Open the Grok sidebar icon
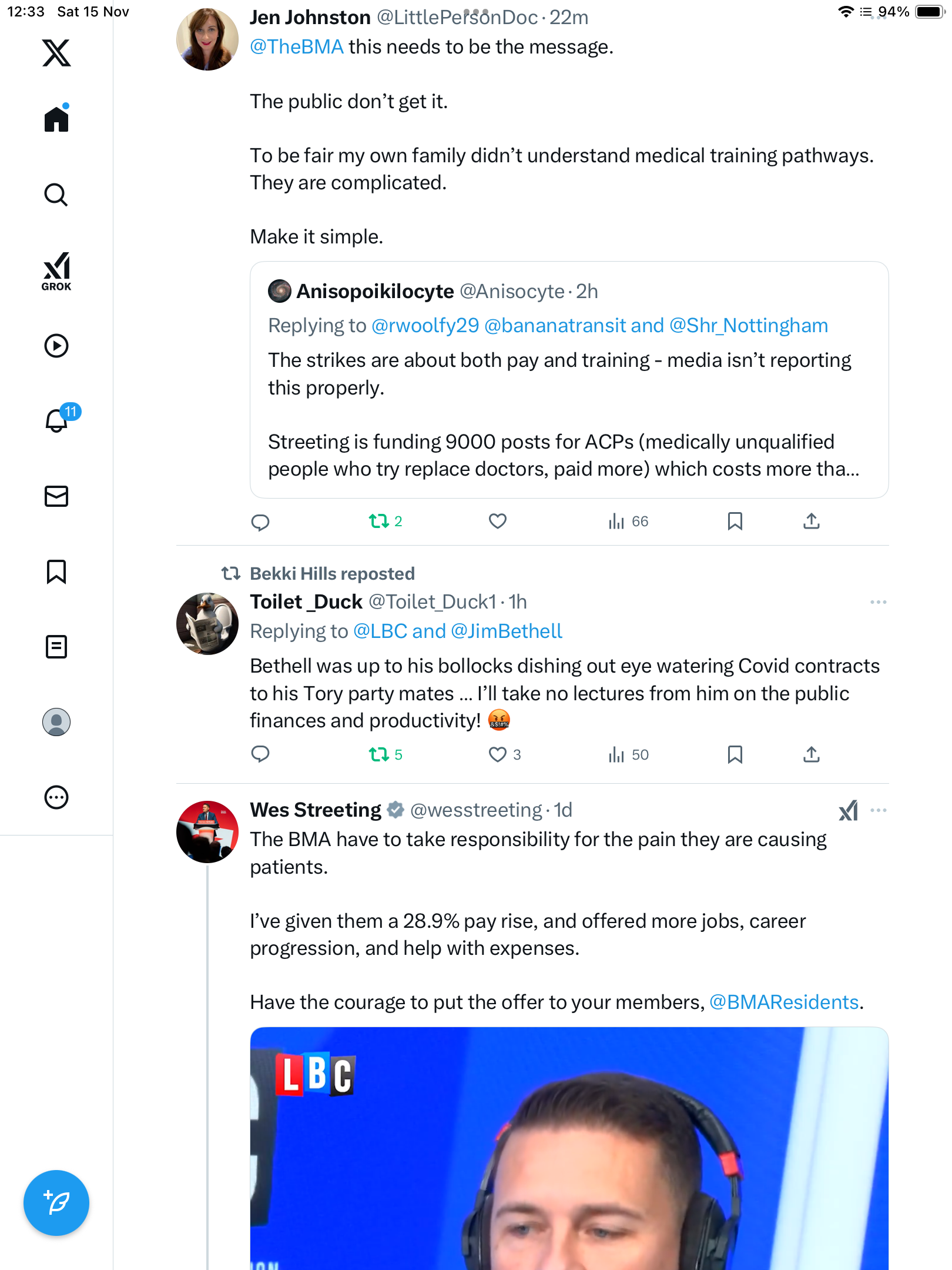Screen dimensions: 952x1270 (56, 271)
